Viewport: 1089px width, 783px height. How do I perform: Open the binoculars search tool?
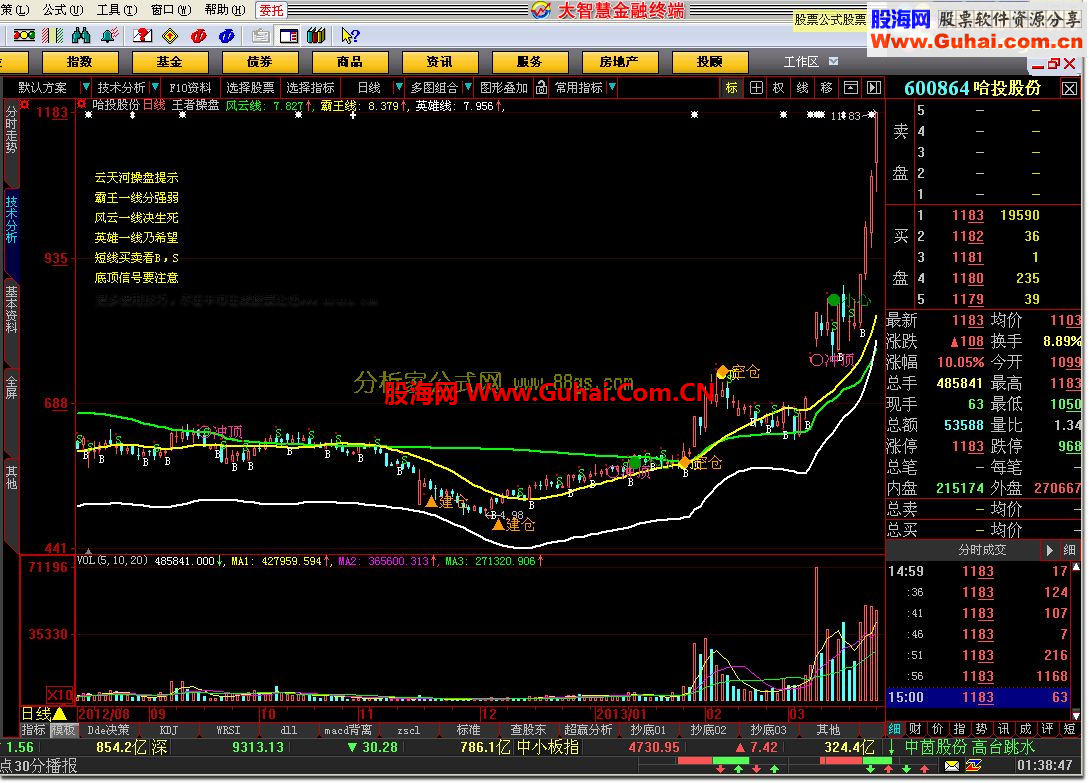(81, 35)
